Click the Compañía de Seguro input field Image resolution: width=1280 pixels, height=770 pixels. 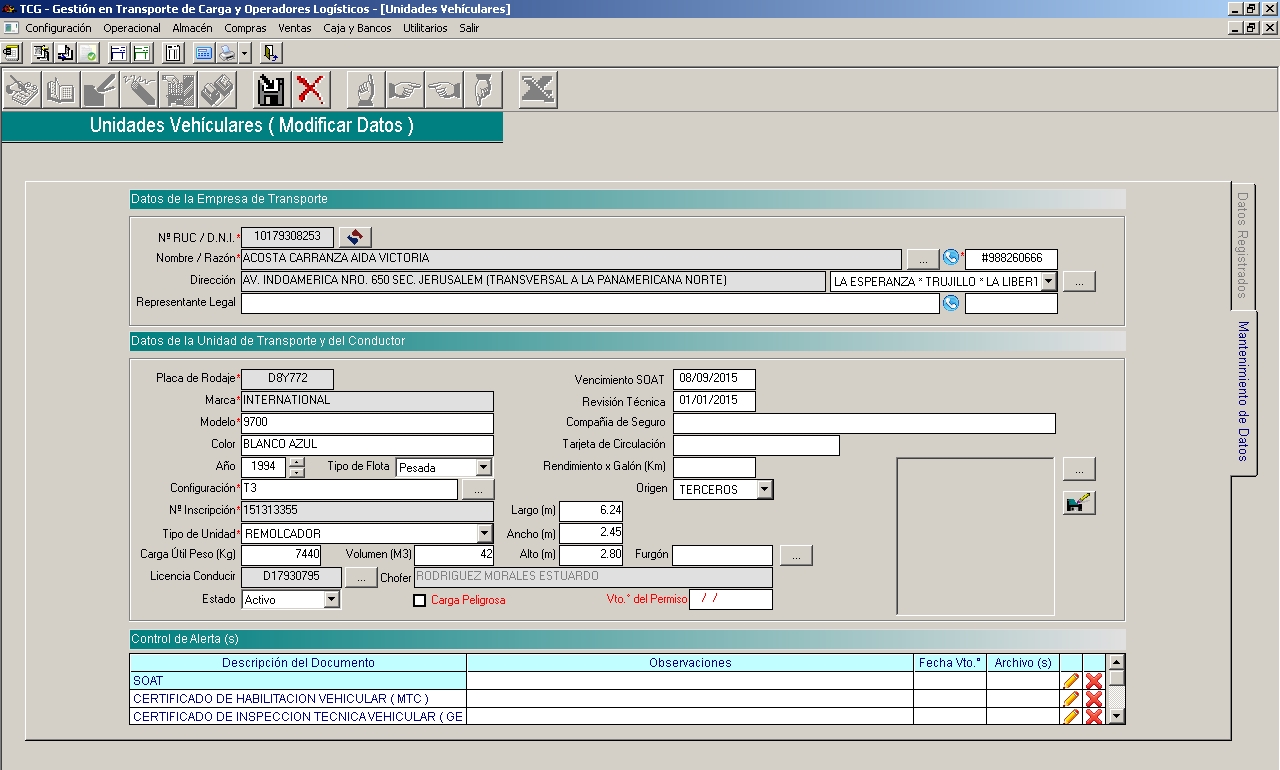coord(864,423)
